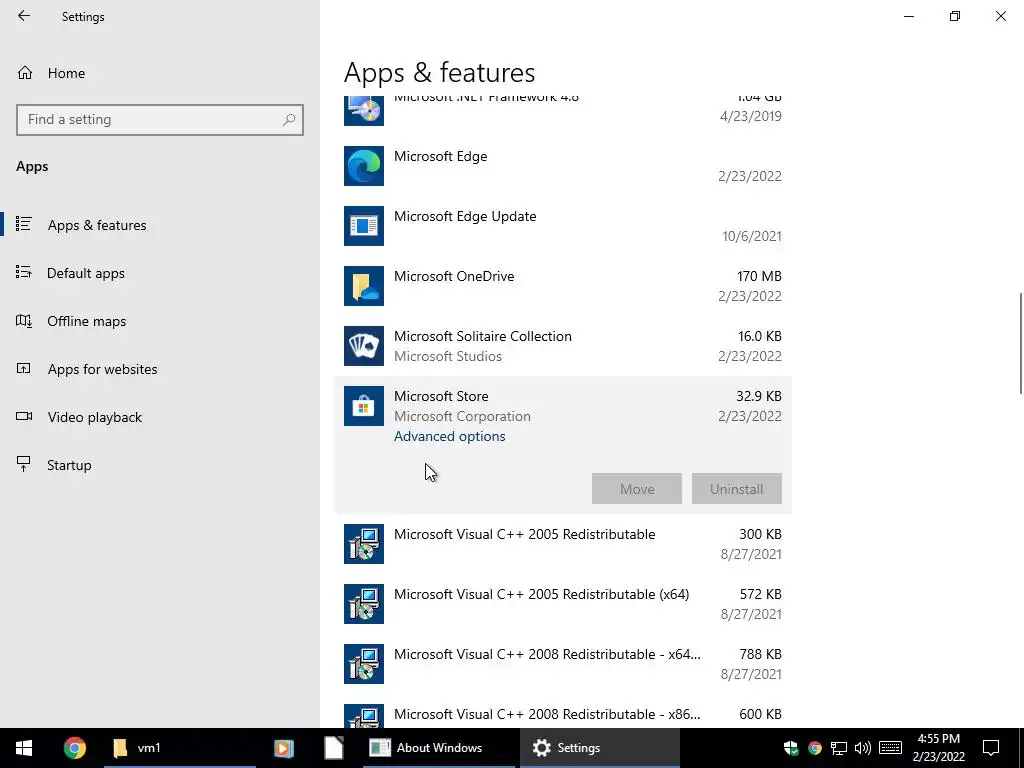Click the volume speaker tray icon
The width and height of the screenshot is (1024, 768).
point(863,748)
